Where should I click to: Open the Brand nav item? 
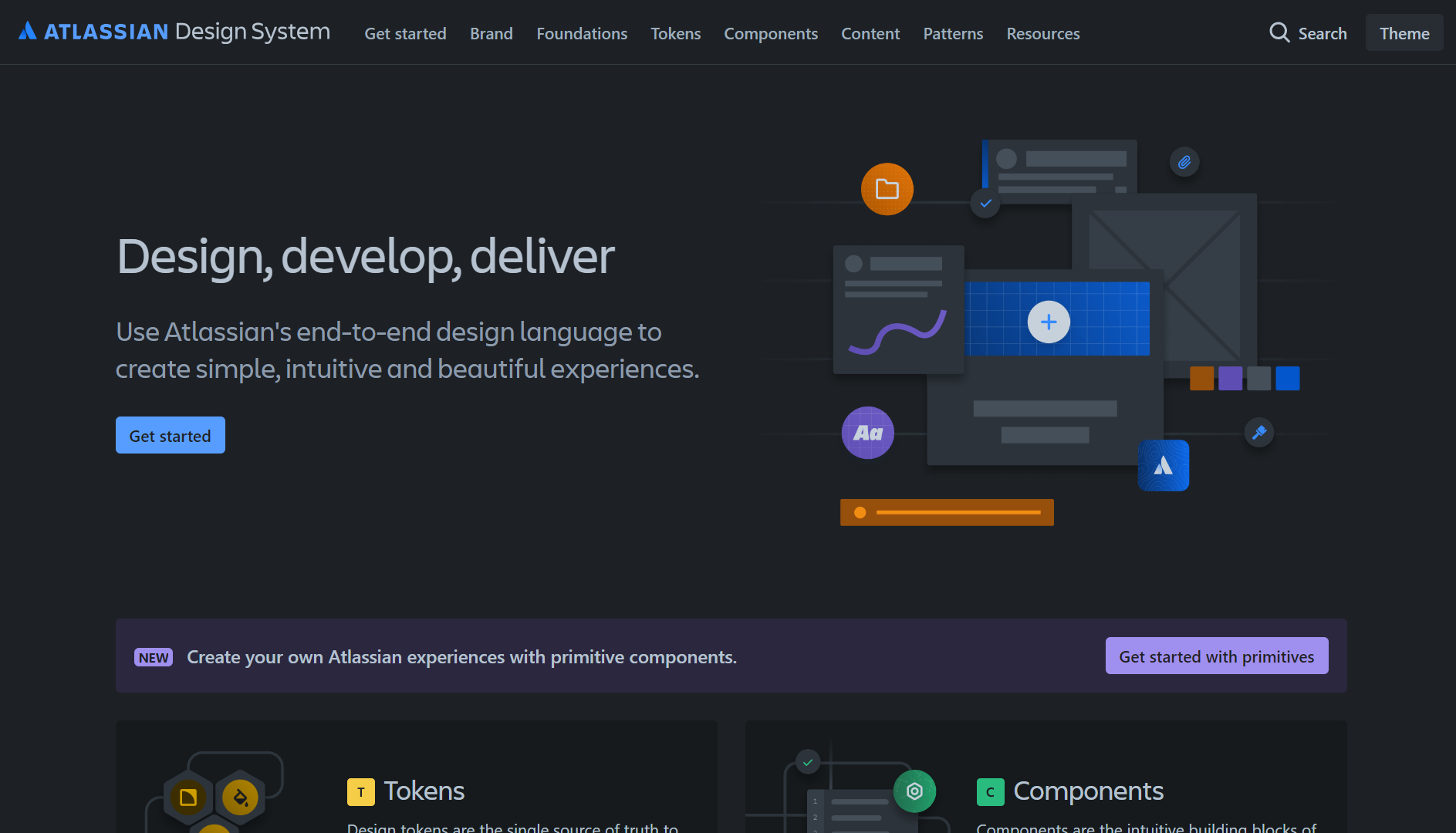[x=492, y=34]
